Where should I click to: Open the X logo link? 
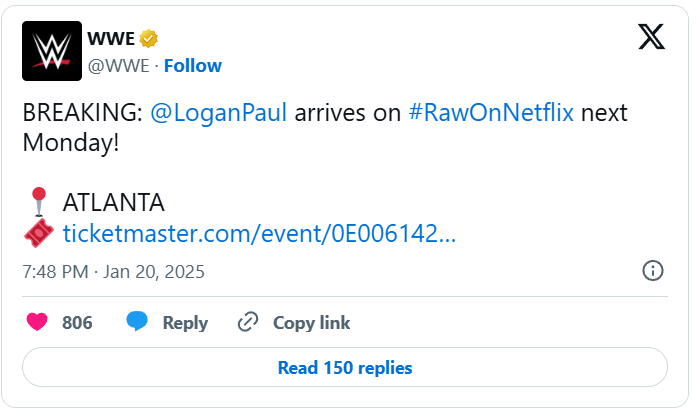(x=651, y=37)
